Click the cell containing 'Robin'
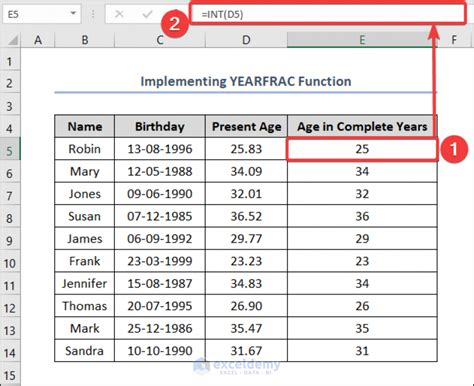Screen dimensions: 474x386 pyautogui.click(x=85, y=149)
